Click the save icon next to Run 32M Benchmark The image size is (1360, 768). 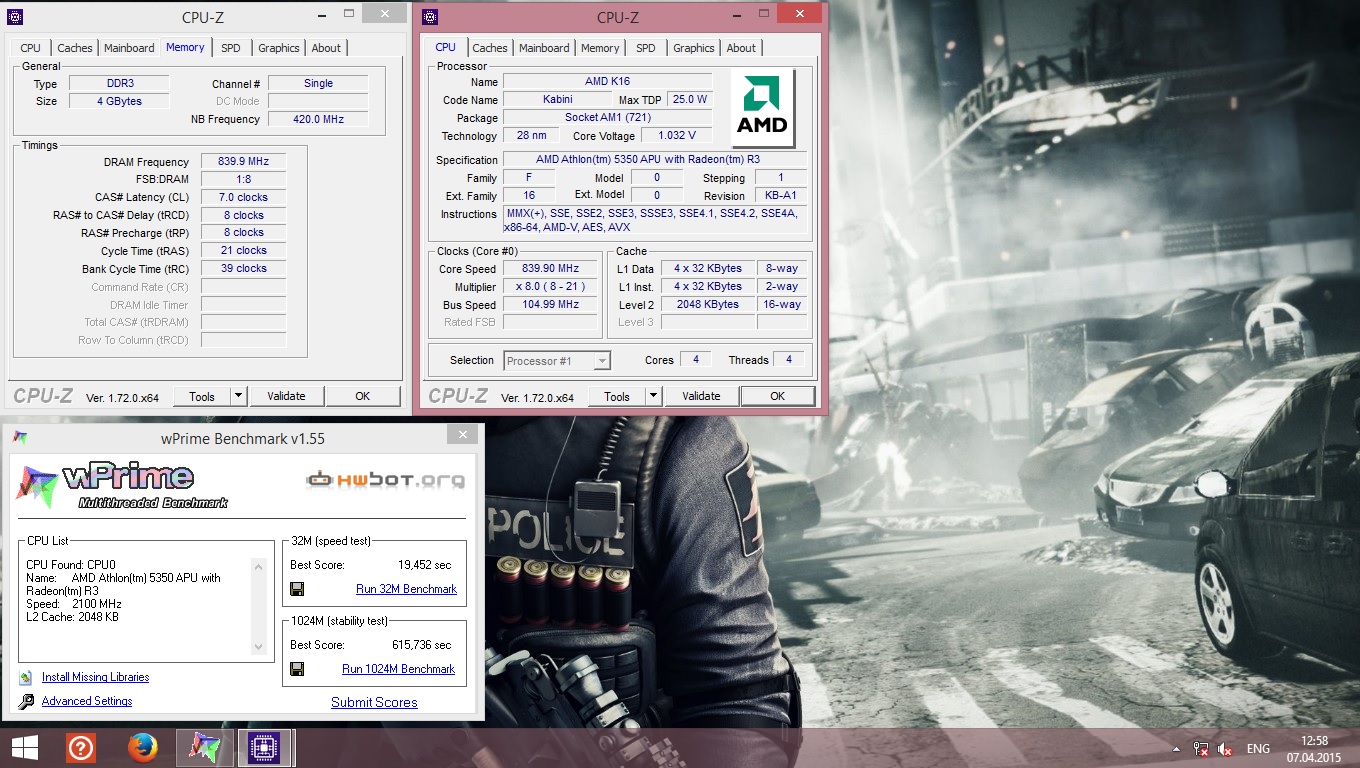pos(297,589)
